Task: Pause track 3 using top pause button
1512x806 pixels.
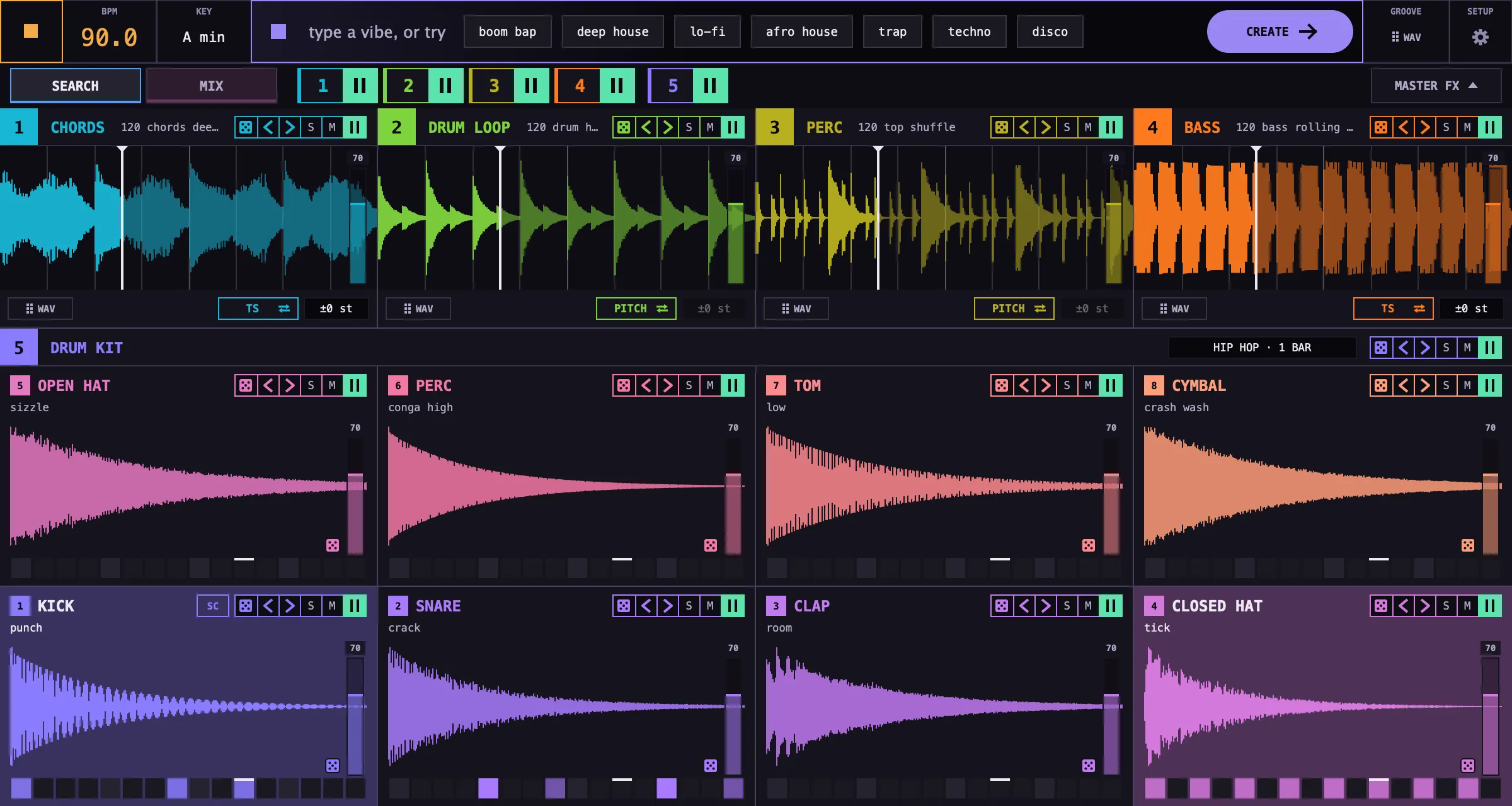Action: tap(531, 86)
